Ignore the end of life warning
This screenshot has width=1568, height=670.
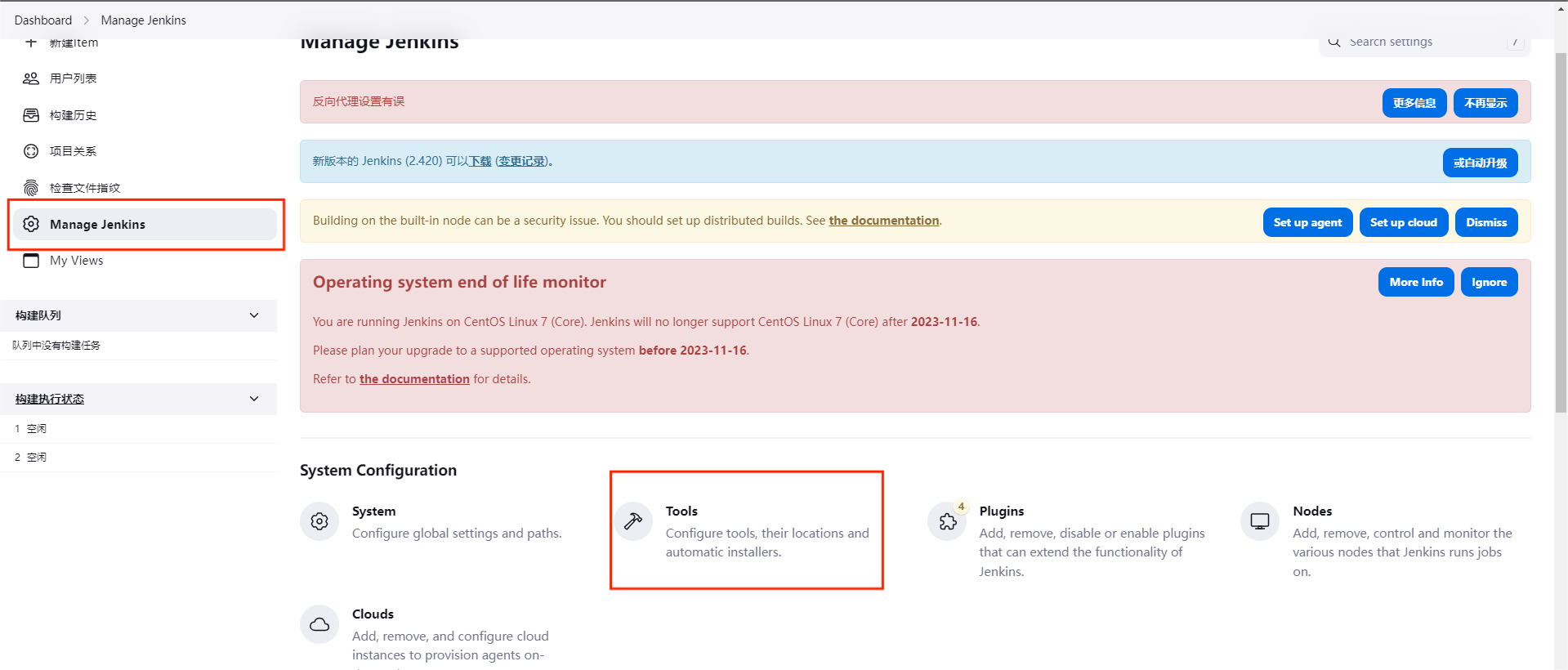[x=1489, y=282]
